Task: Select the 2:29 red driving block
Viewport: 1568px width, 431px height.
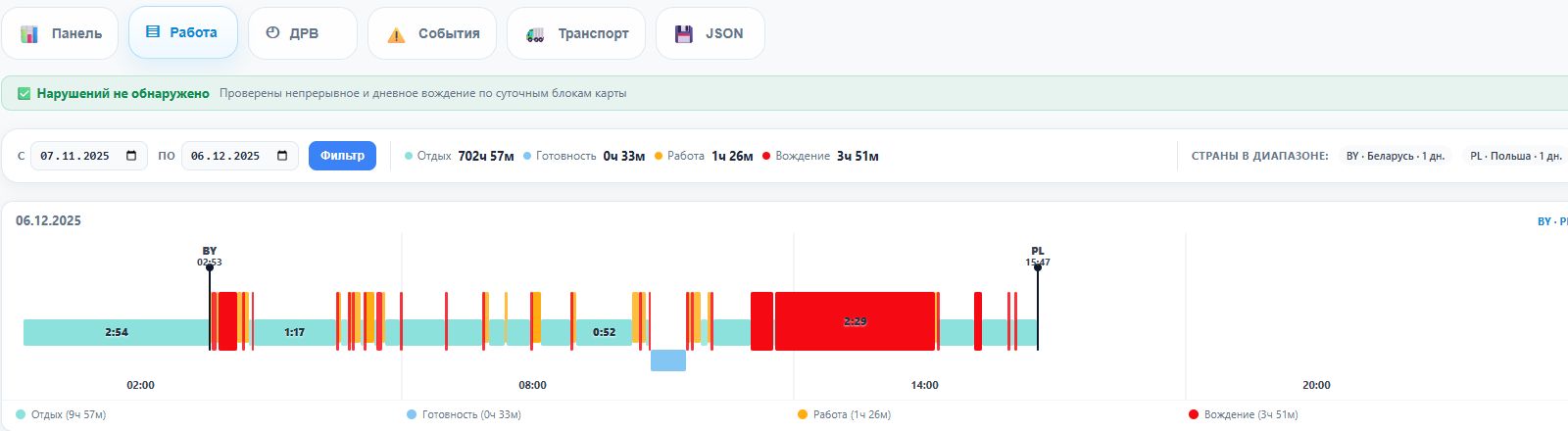Action: coord(856,321)
